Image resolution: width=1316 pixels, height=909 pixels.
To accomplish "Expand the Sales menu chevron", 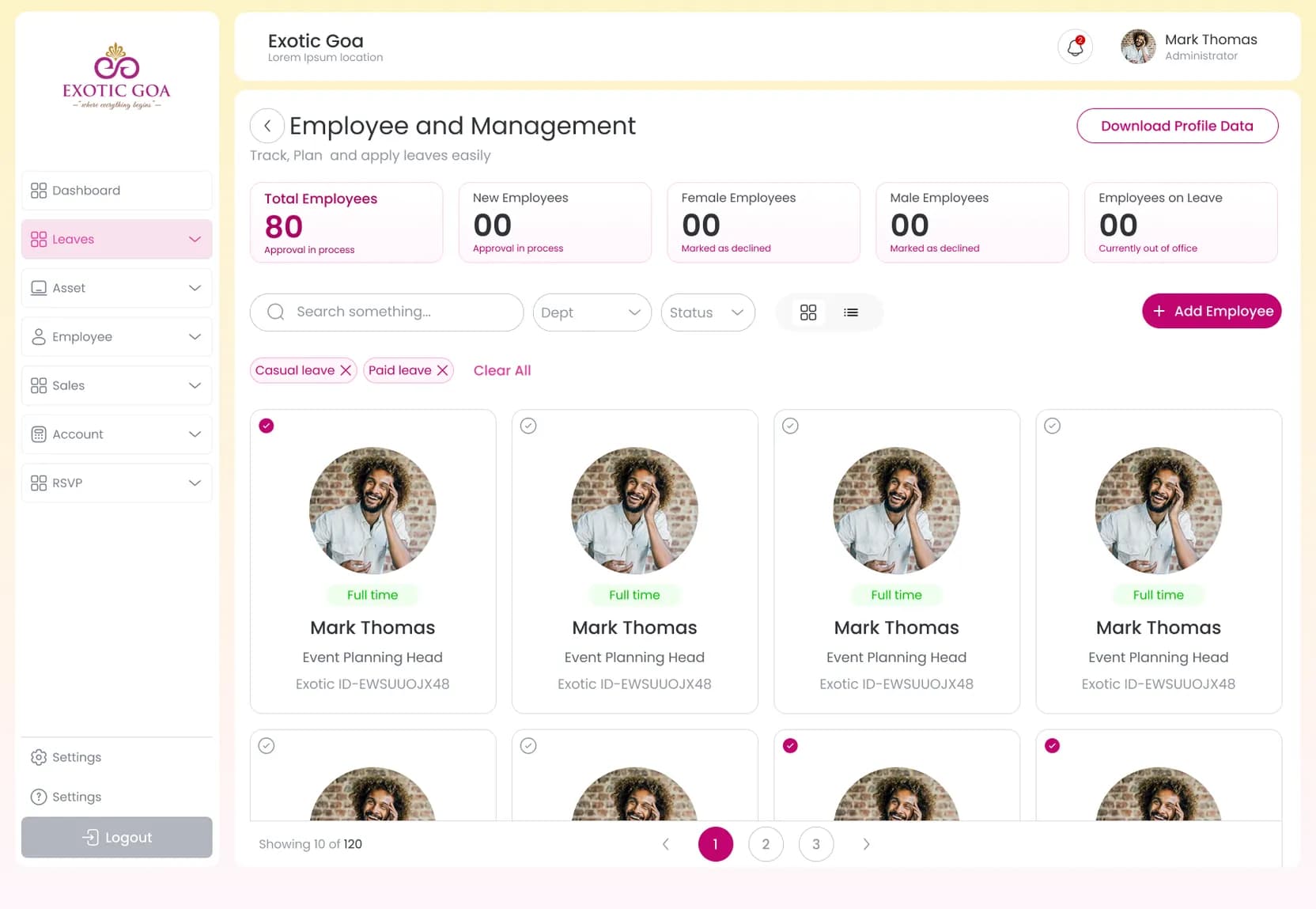I will click(195, 385).
